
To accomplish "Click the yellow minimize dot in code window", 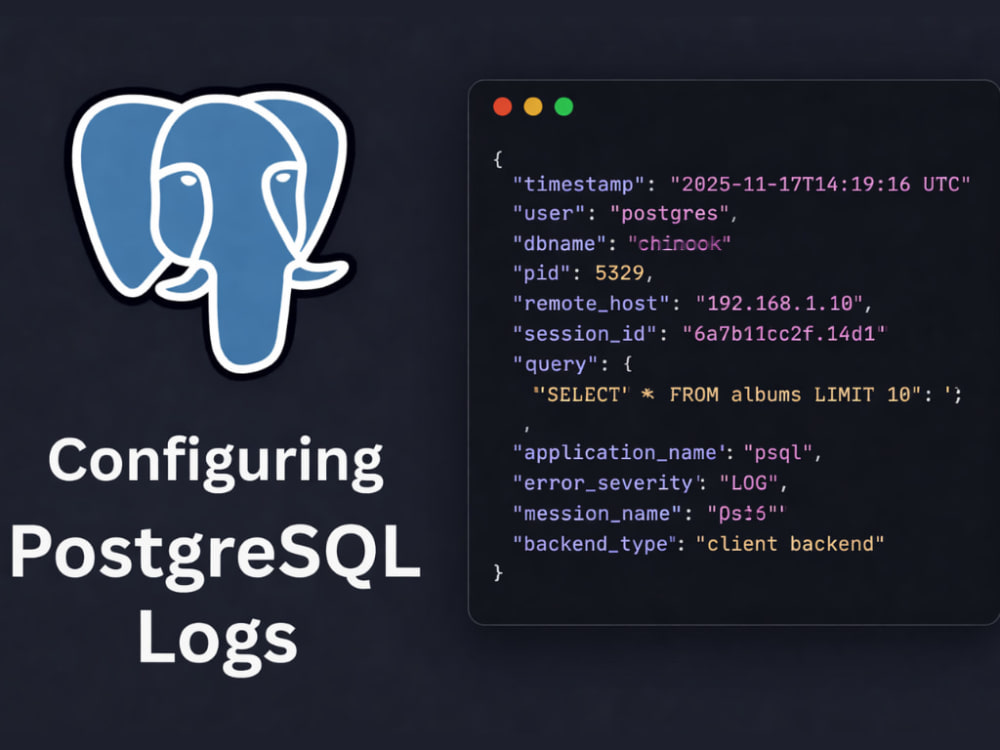I will 533,107.
